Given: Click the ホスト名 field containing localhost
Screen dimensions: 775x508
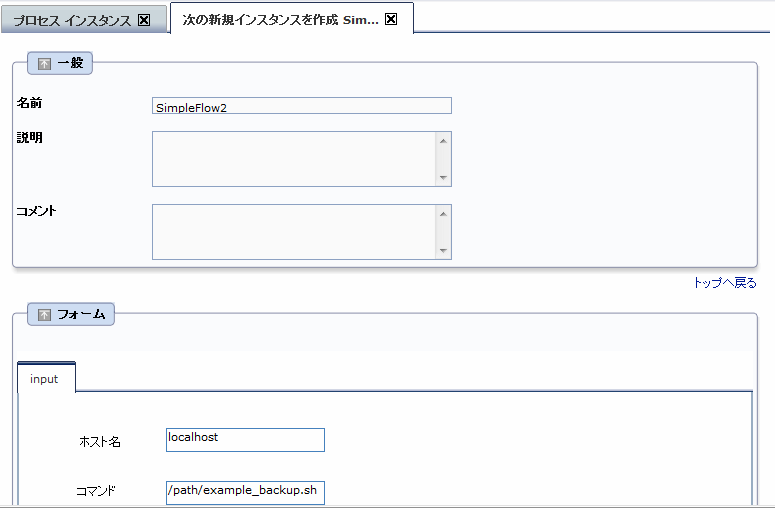Looking at the screenshot, I should (x=245, y=439).
